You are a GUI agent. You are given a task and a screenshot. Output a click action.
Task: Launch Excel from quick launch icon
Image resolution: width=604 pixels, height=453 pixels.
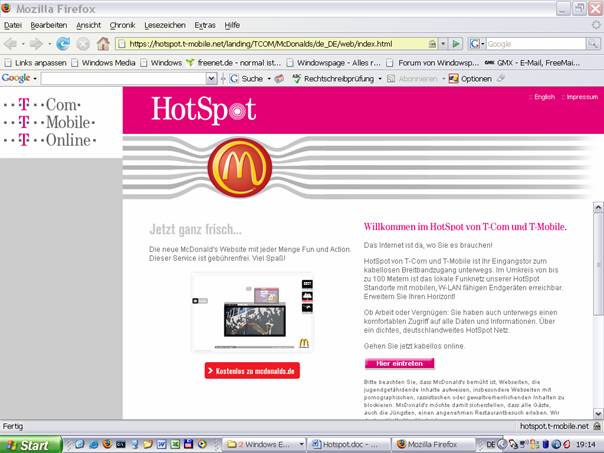[x=175, y=444]
